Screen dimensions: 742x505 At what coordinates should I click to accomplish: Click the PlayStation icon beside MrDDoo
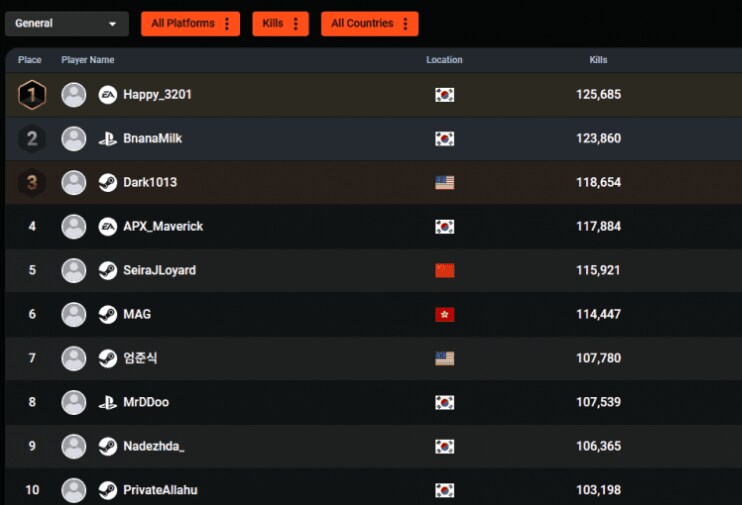(108, 403)
